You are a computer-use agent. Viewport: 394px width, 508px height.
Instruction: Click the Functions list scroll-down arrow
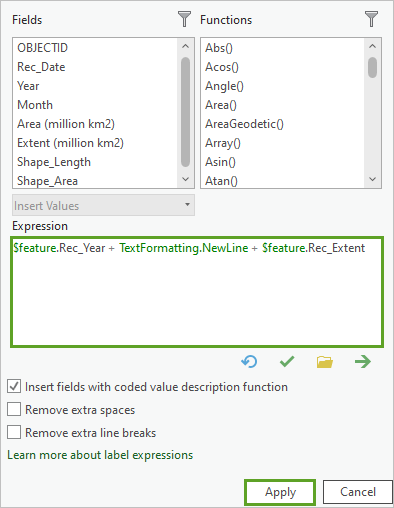point(373,179)
